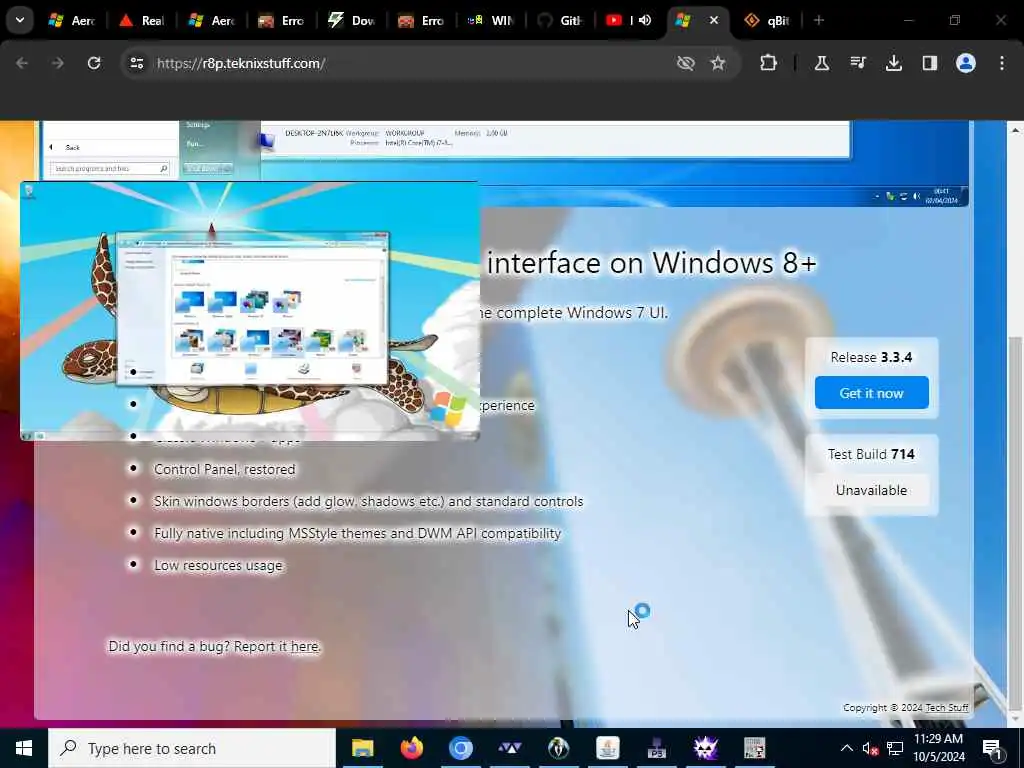This screenshot has width=1024, height=768.
Task: Open the Extensions puzzle icon
Action: click(769, 63)
